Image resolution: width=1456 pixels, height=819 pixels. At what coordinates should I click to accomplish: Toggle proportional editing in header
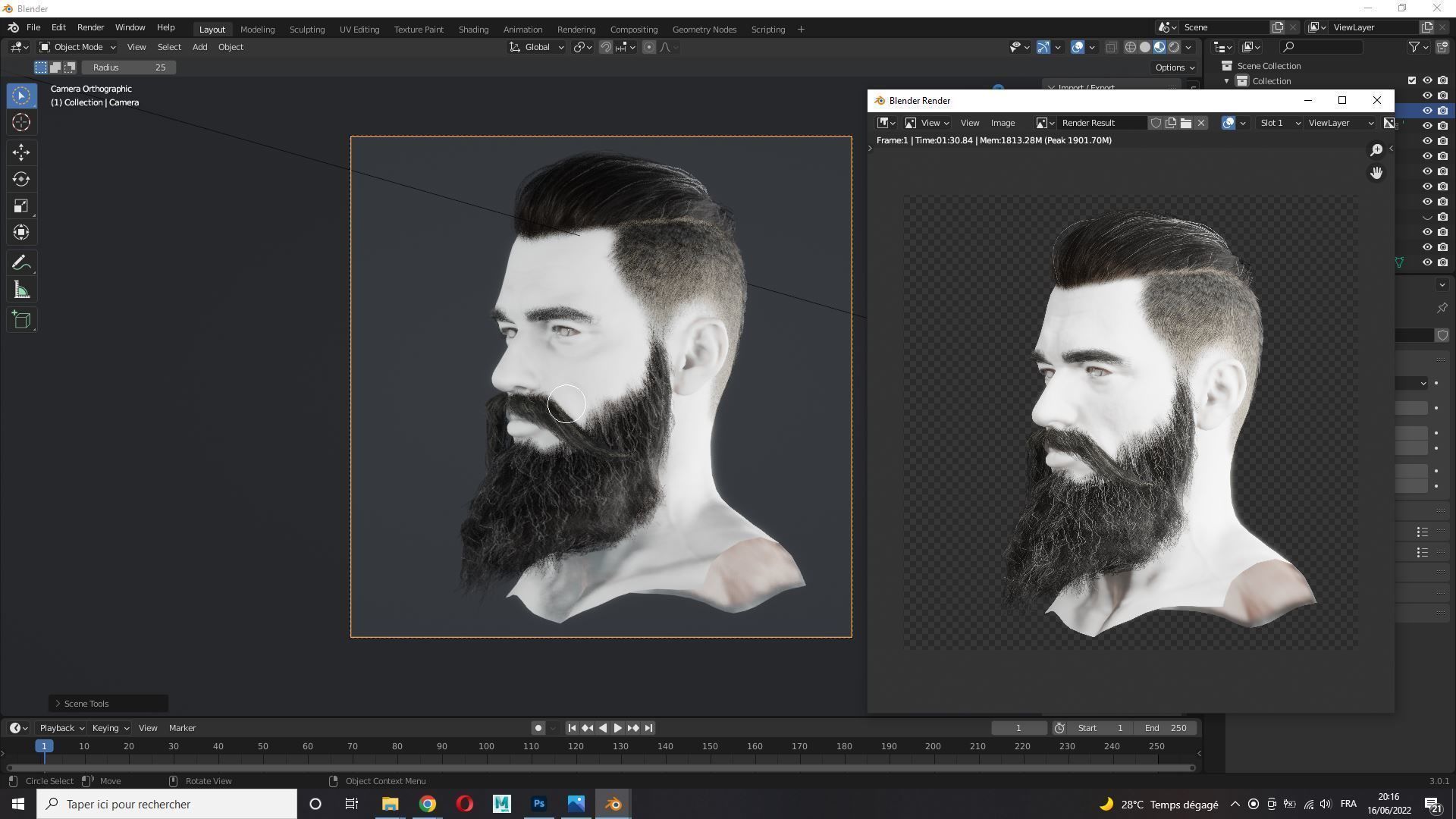tap(649, 47)
